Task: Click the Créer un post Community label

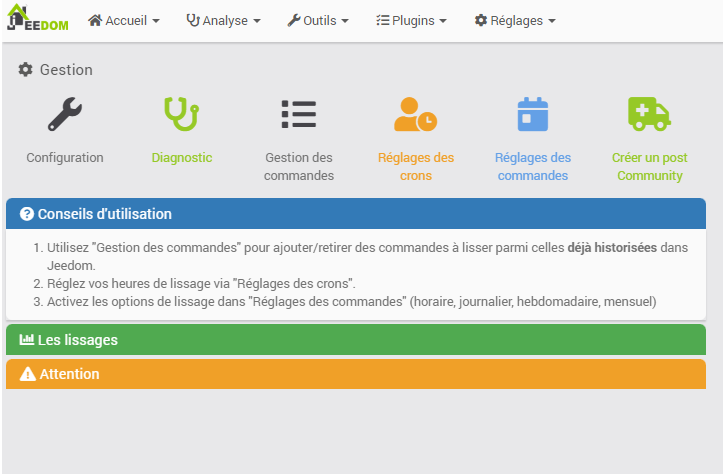Action: point(649,166)
